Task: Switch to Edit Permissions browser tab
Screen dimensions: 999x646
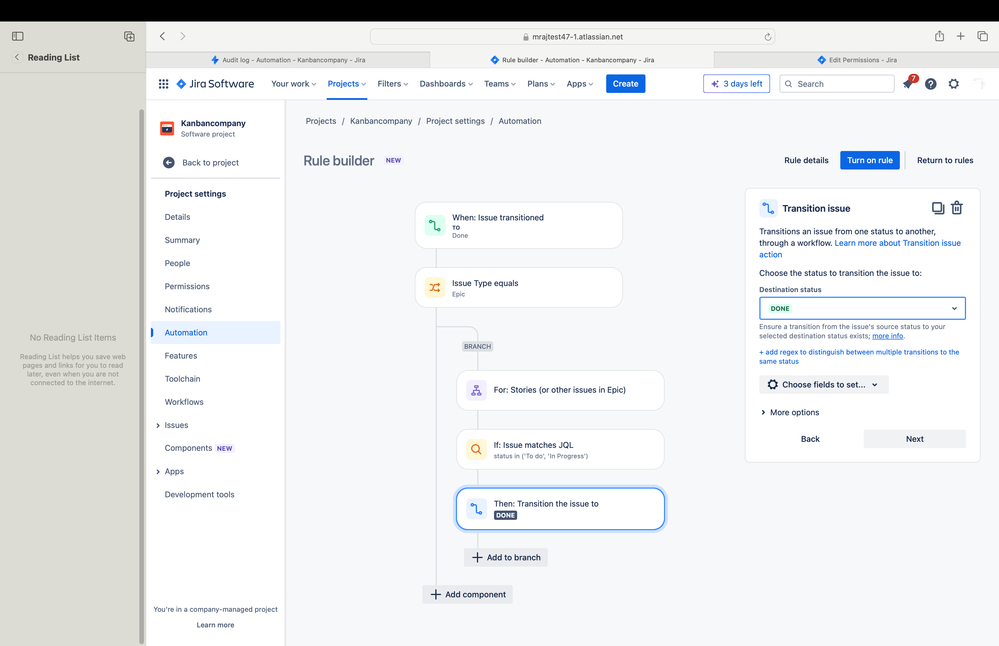Action: pos(856,60)
